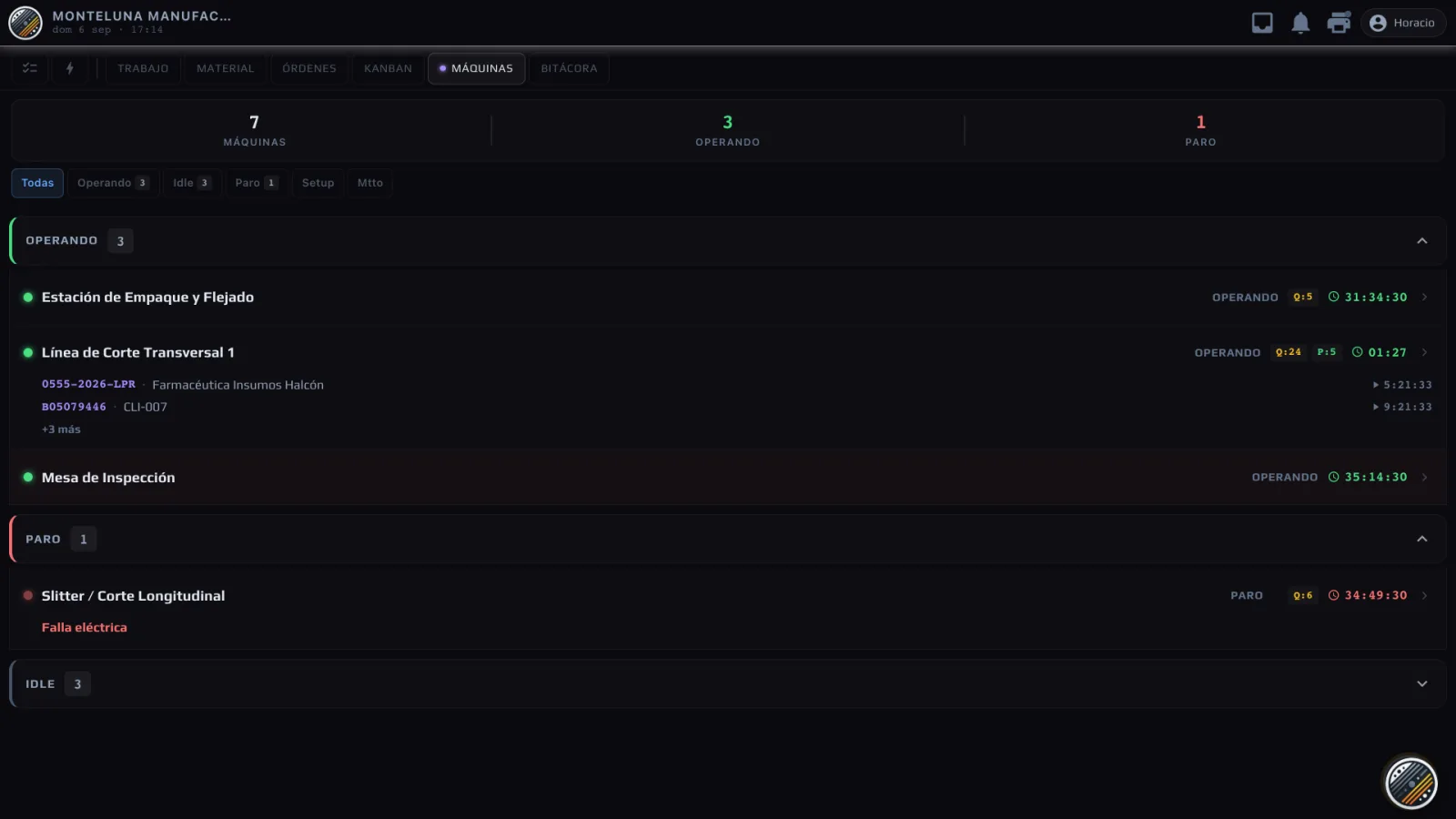This screenshot has width=1456, height=819.
Task: Filter machines by Mtto chip
Action: click(370, 183)
